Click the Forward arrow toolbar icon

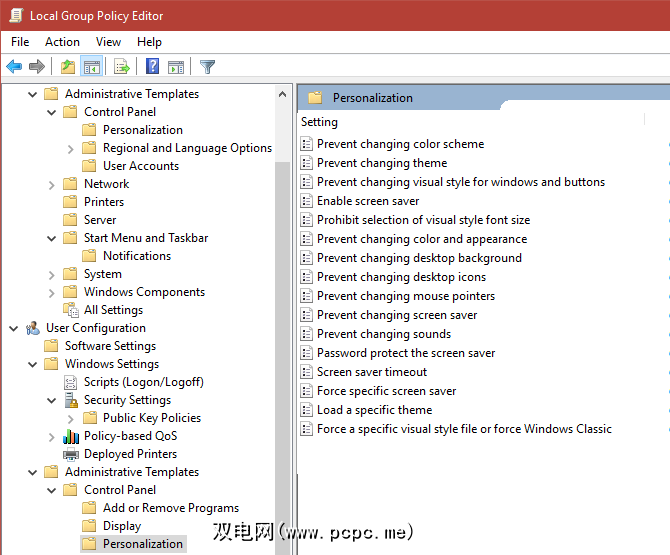tap(37, 67)
